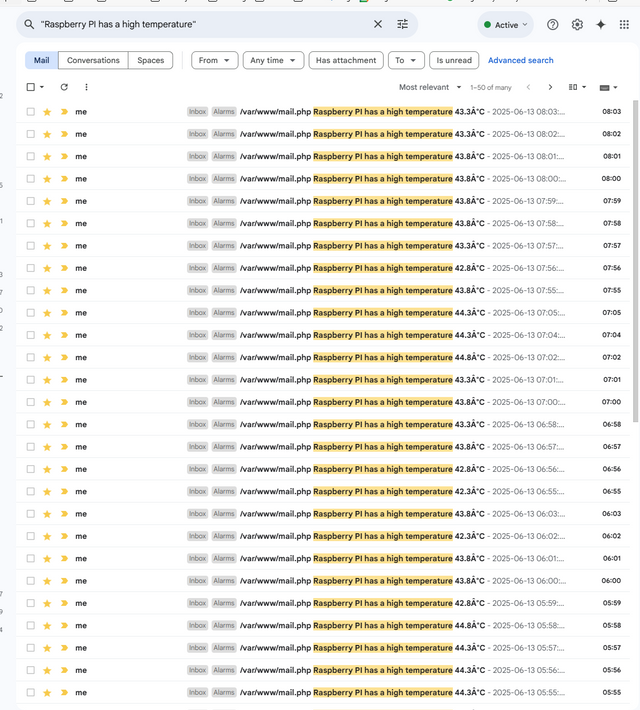The width and height of the screenshot is (640, 710).
Task: Open the email timestamped 05:59
Action: [323, 603]
